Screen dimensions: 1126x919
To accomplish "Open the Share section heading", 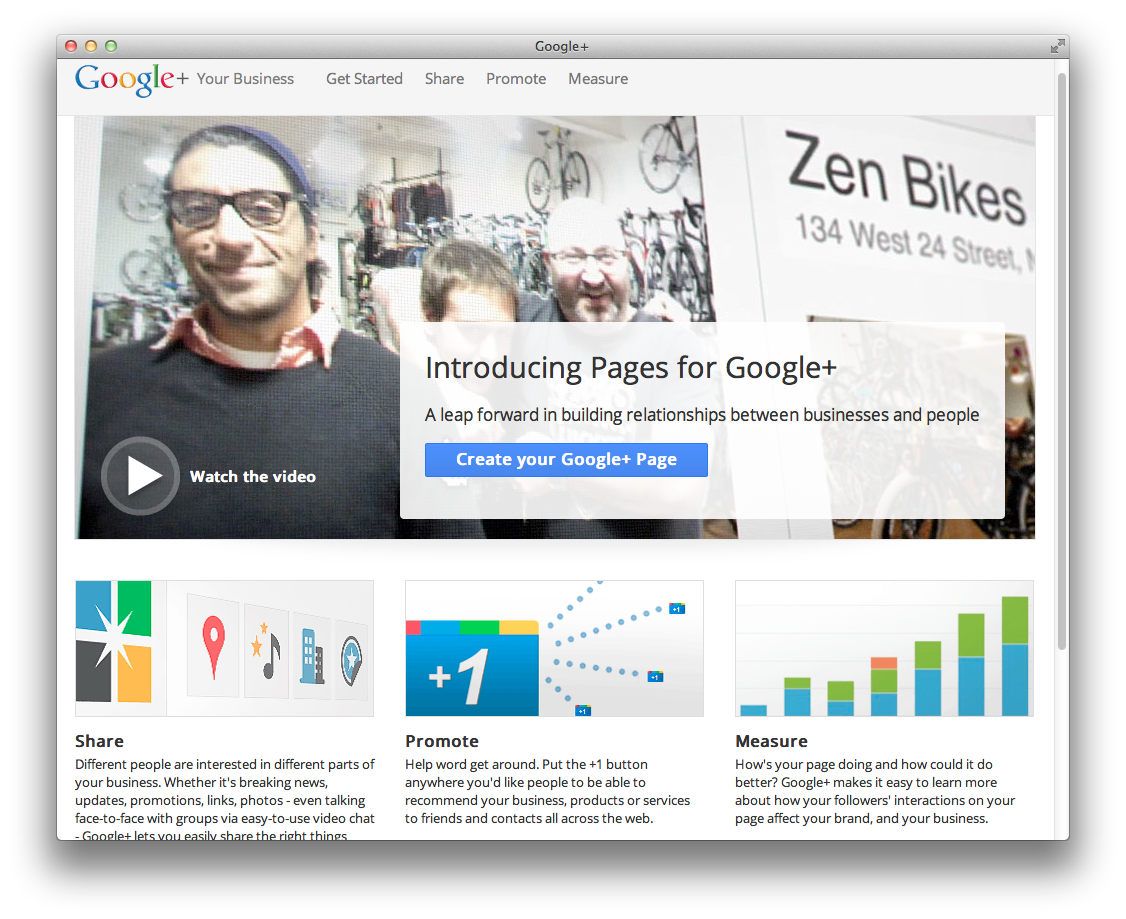I will pos(99,741).
